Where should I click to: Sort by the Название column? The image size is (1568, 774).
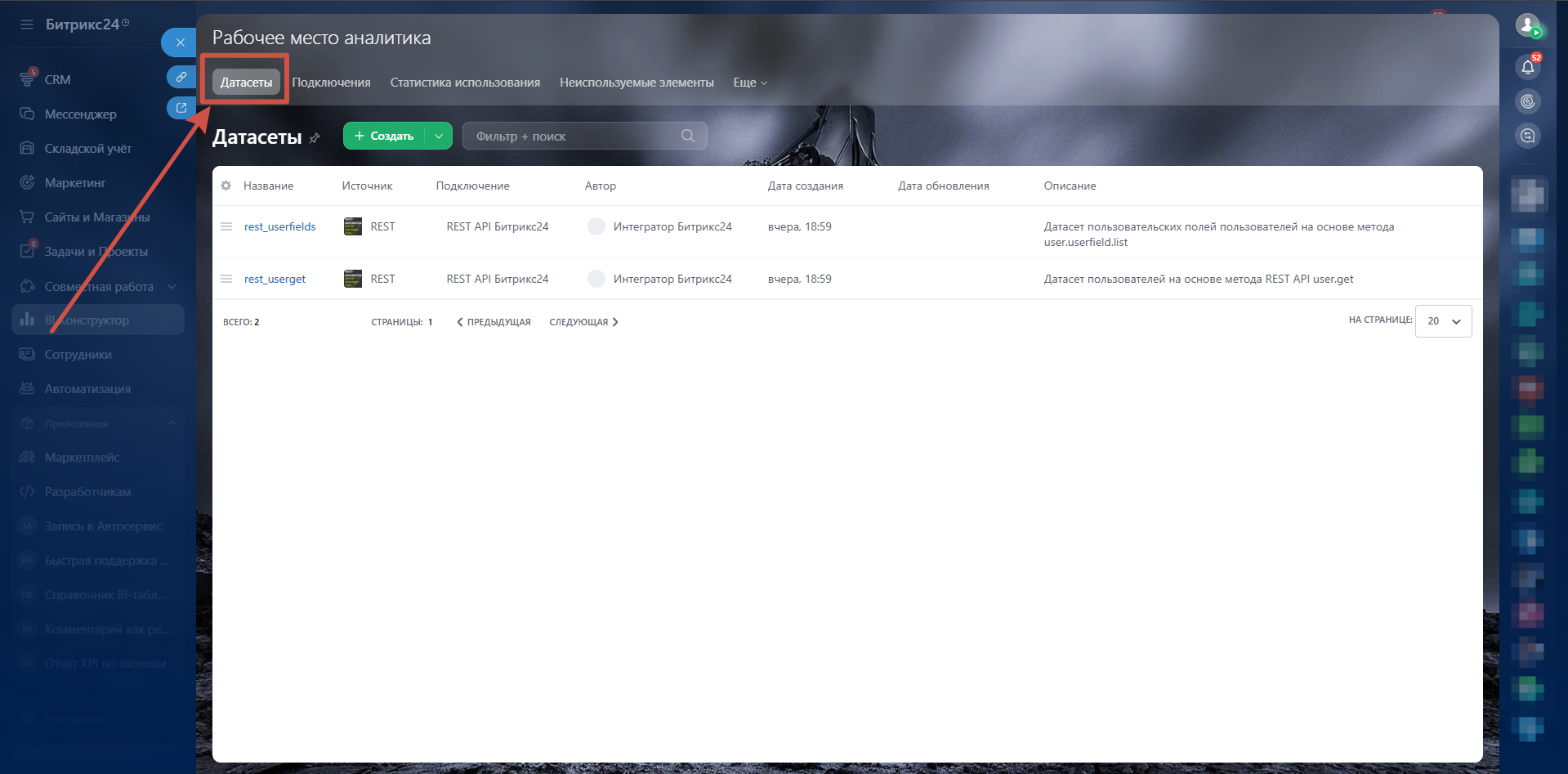[268, 186]
